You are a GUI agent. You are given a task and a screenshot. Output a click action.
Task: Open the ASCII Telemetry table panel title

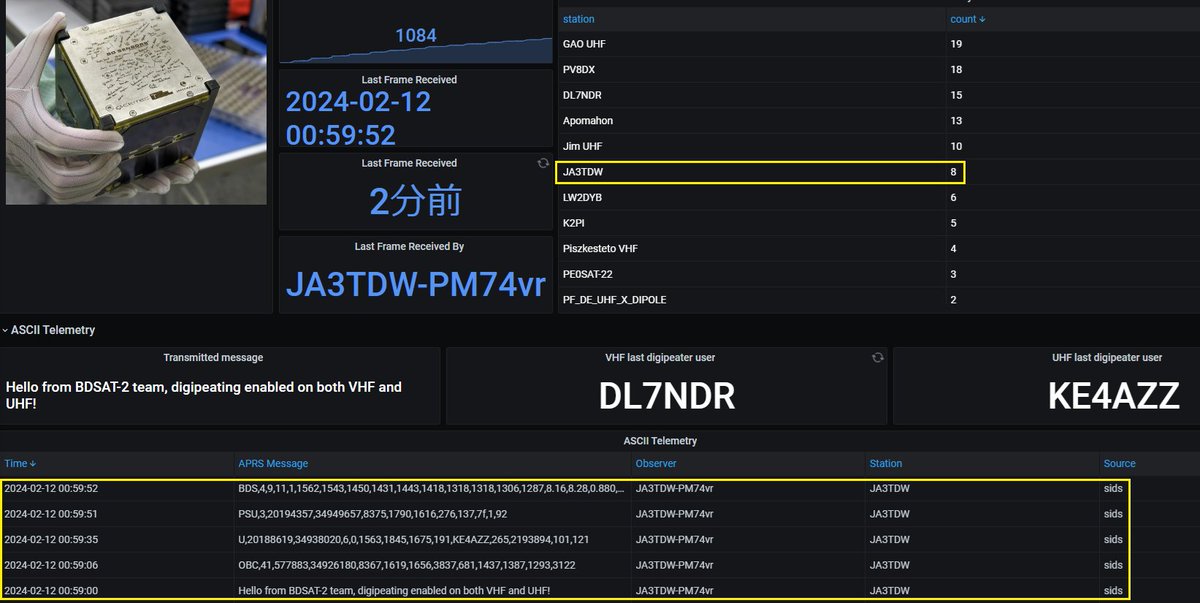pos(660,440)
